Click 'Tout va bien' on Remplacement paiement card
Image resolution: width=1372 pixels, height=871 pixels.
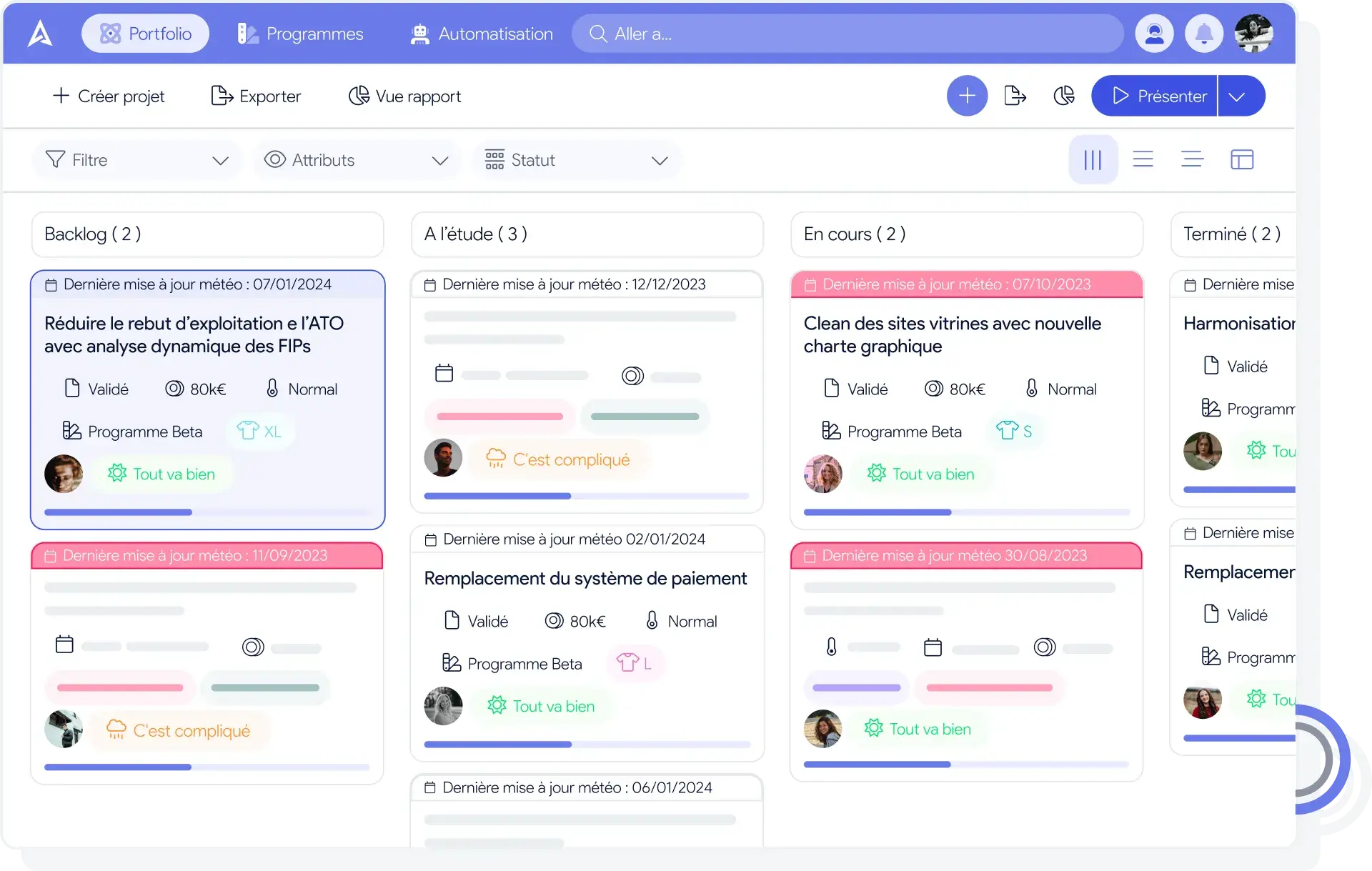pos(541,707)
